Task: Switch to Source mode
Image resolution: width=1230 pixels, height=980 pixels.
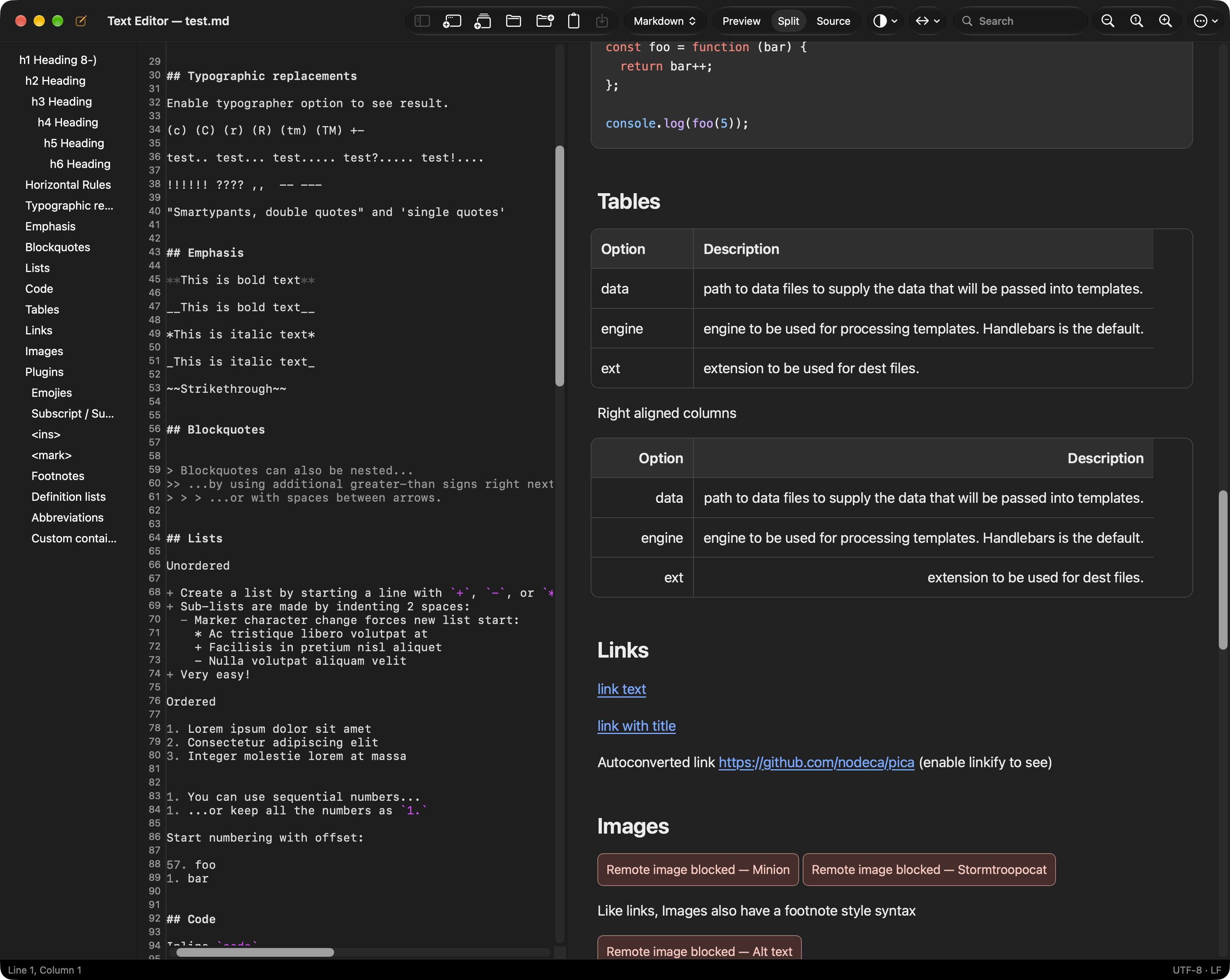Action: tap(833, 21)
